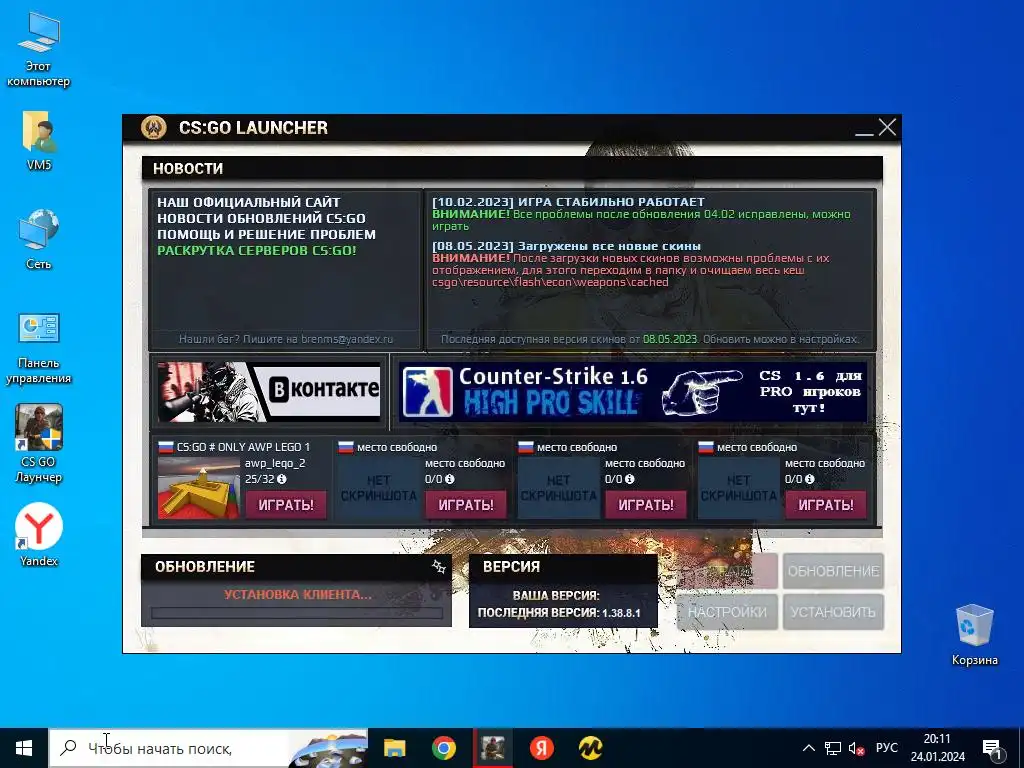Open File Explorer from the taskbar

(x=394, y=748)
